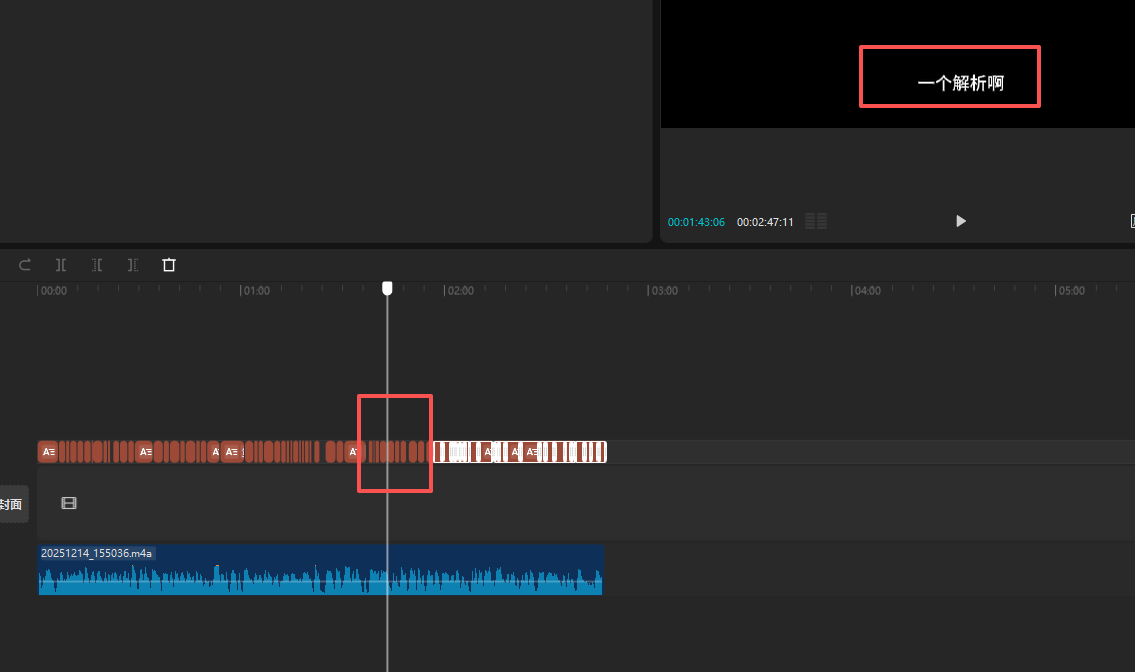The height and width of the screenshot is (672, 1135).
Task: Select the audio clip 20251214_155036.m4a
Action: 321,570
